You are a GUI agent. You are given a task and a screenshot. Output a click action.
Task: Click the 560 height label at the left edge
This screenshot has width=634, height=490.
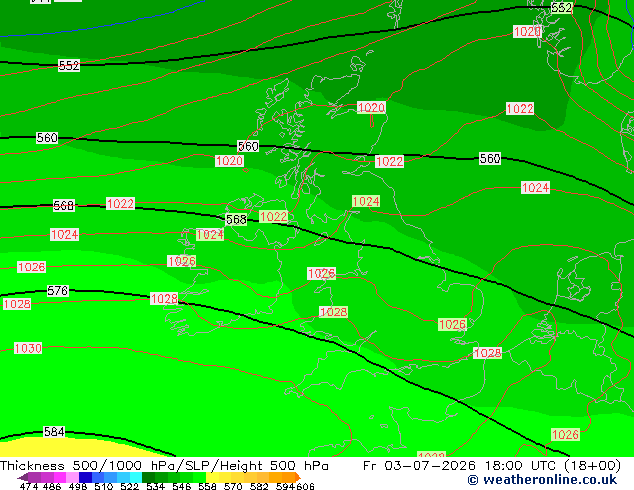pos(47,138)
